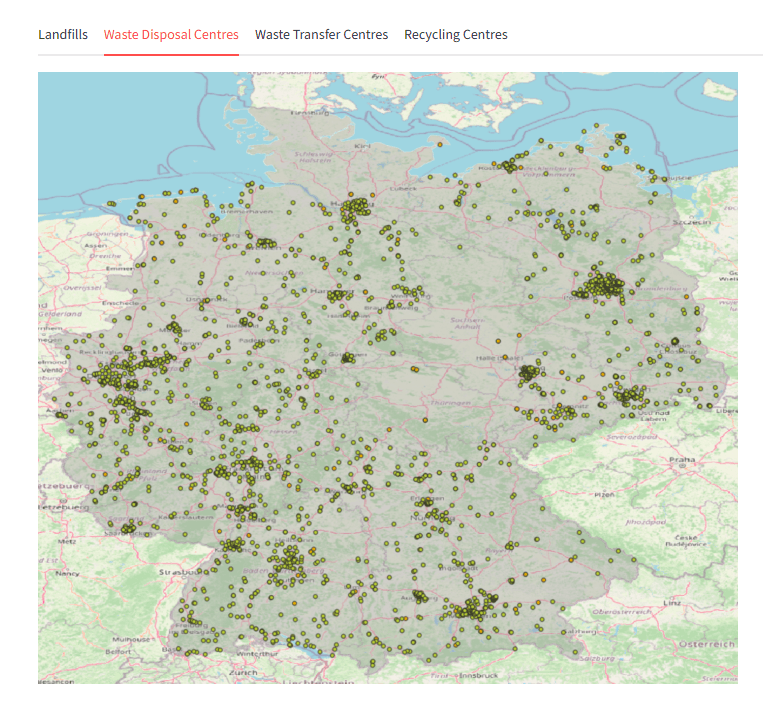
Task: Click the Praha city label on map
Action: click(682, 459)
